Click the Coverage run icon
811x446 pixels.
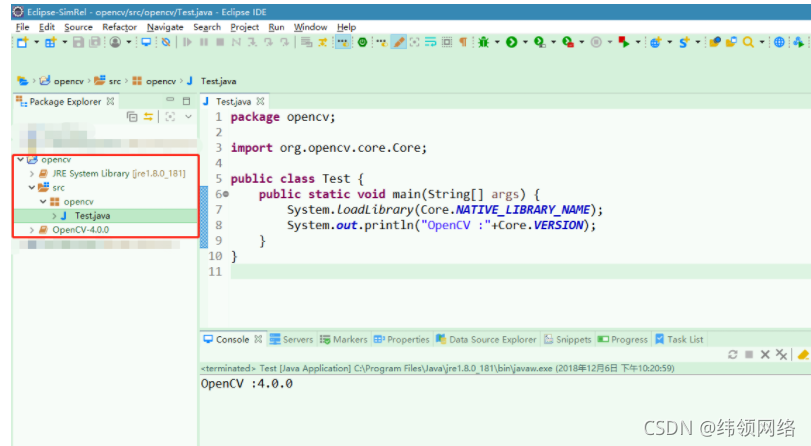click(x=539, y=42)
